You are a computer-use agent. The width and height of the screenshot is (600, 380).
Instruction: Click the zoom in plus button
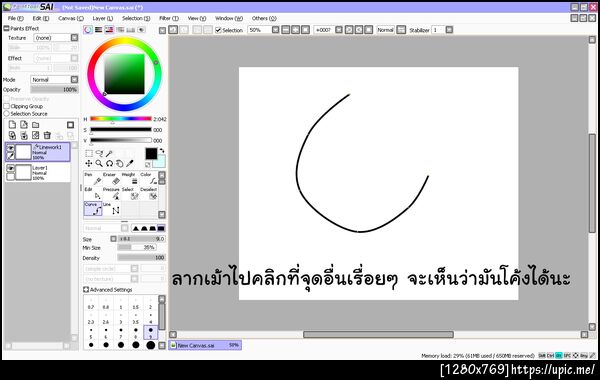point(295,30)
